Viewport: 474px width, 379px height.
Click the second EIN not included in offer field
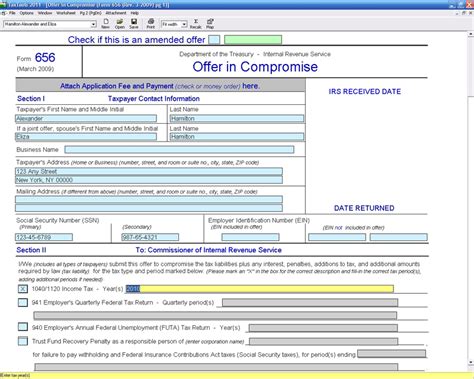pyautogui.click(x=399, y=237)
